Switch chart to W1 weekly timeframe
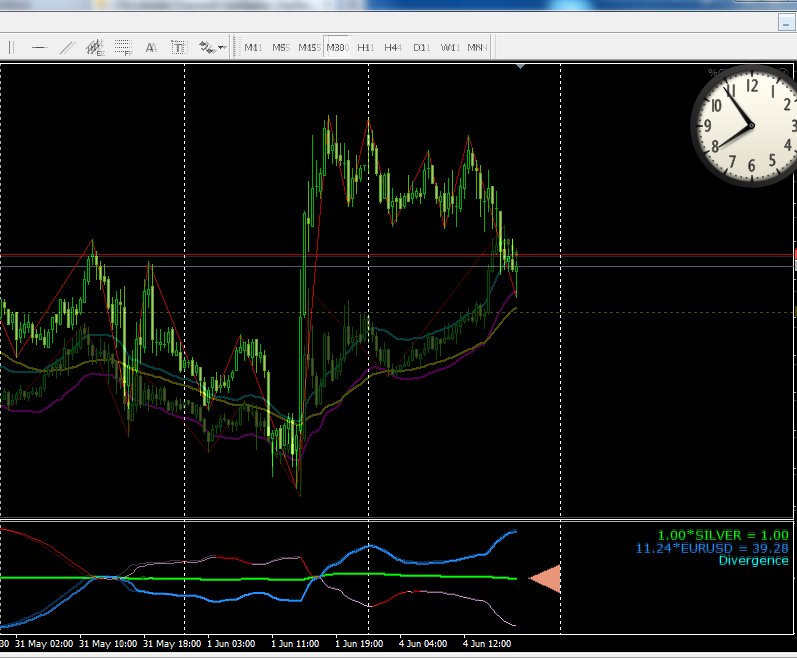The width and height of the screenshot is (797, 658). coord(450,47)
